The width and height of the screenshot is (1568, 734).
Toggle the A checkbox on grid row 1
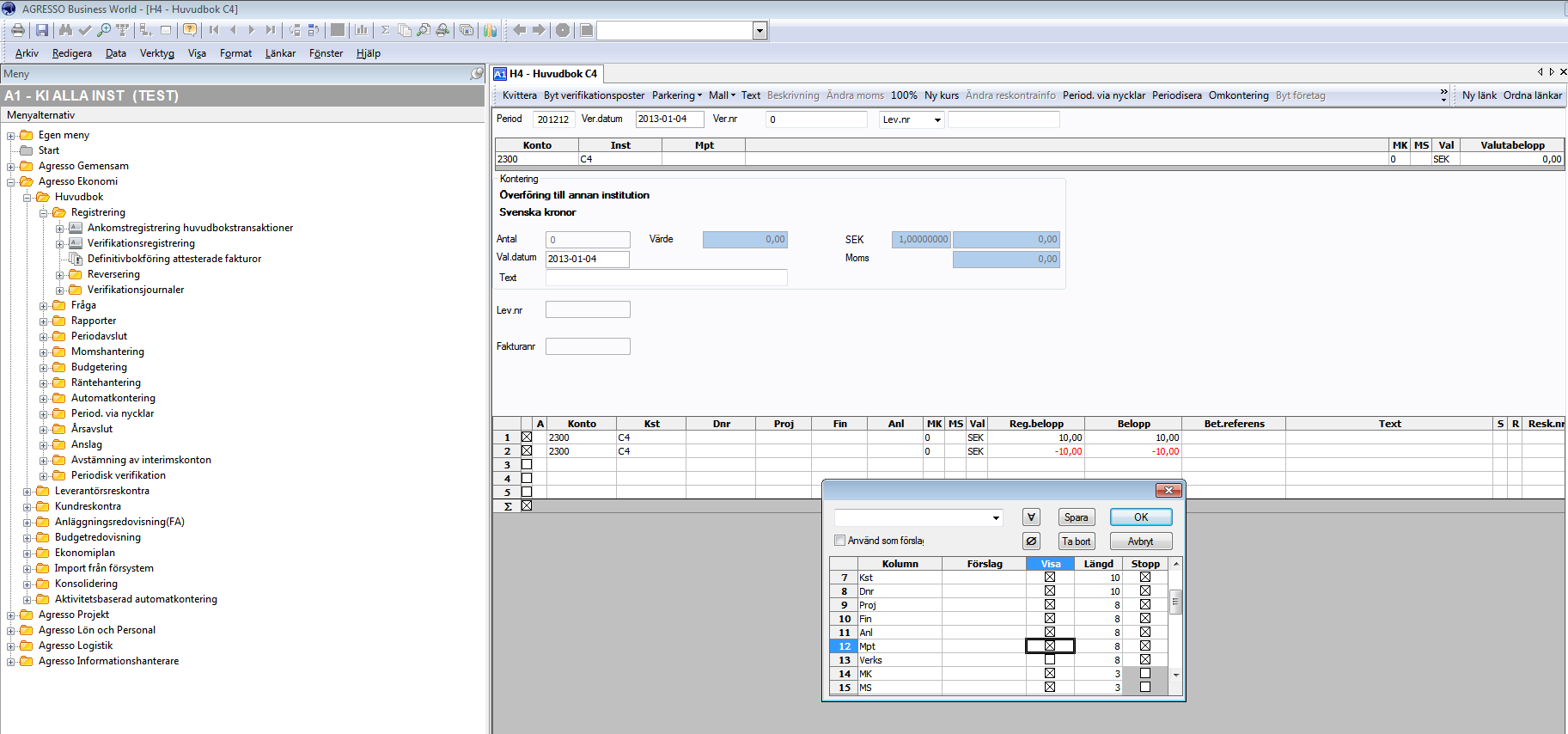coord(527,437)
